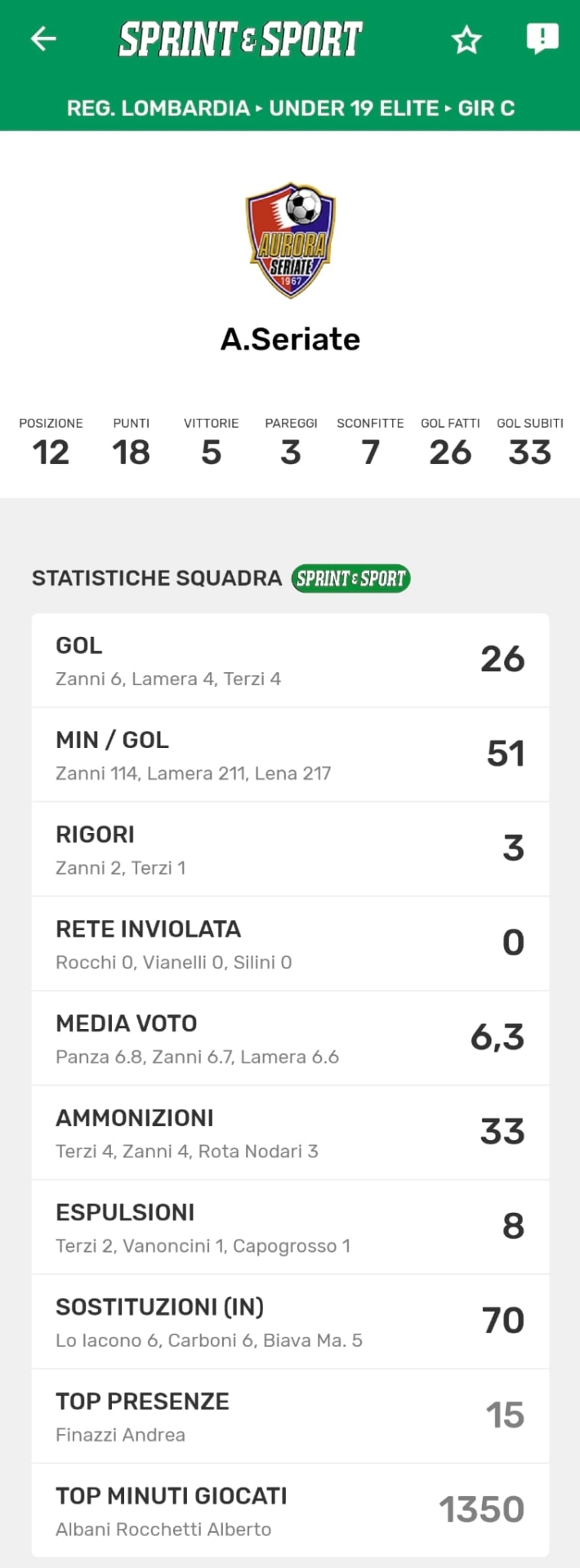Open UNDER 19 ELITE breadcrumb link
This screenshot has height=1568, width=580.
click(x=354, y=108)
